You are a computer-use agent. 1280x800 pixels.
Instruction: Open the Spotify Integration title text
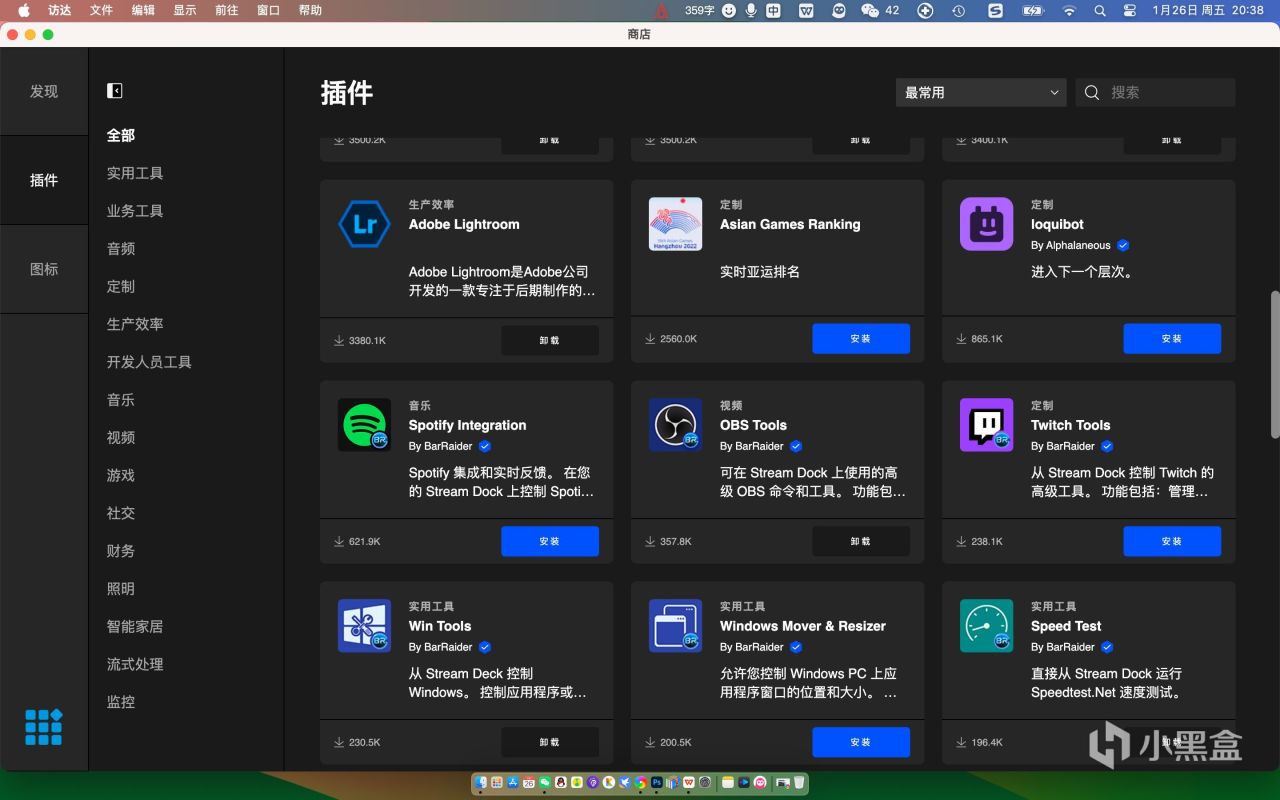coord(467,425)
